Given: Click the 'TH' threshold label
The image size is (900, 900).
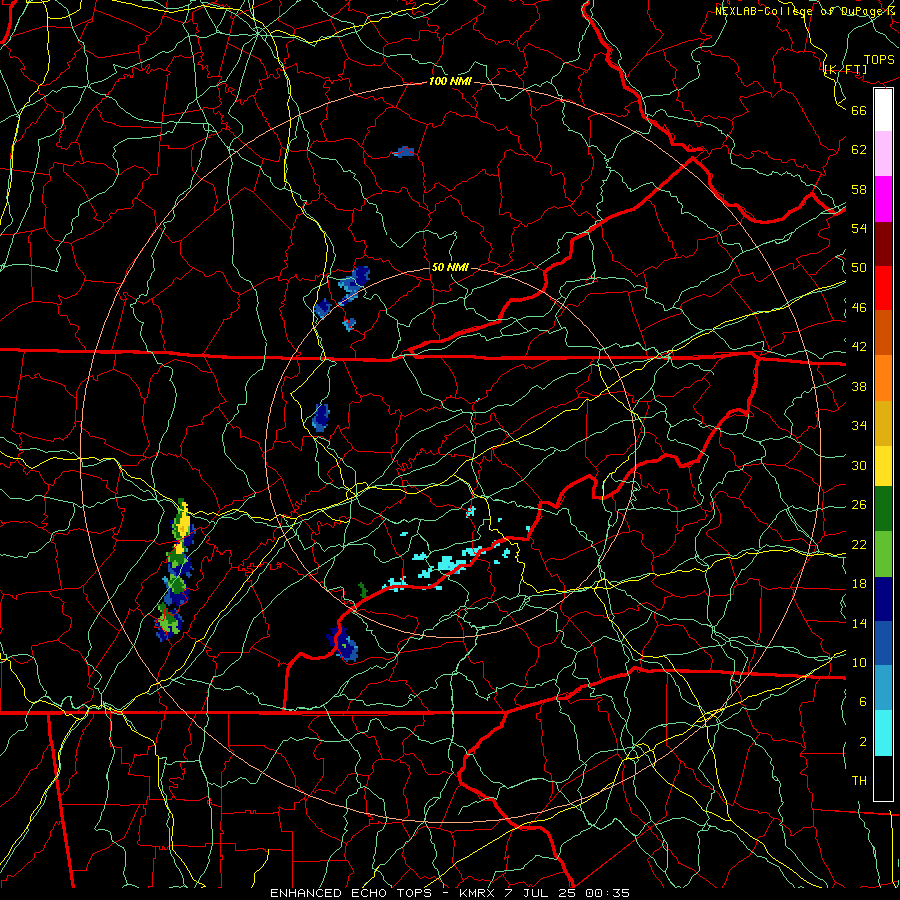Looking at the screenshot, I should pos(859,781).
